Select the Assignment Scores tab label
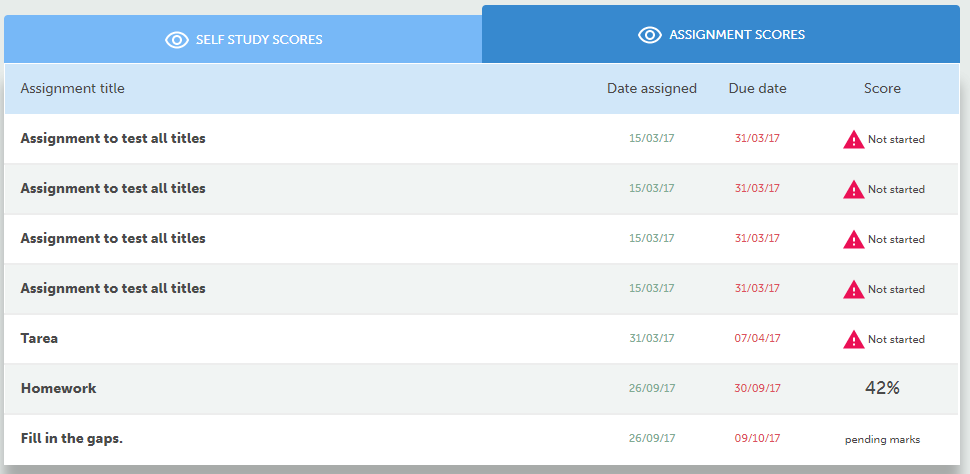This screenshot has width=970, height=474. point(737,35)
